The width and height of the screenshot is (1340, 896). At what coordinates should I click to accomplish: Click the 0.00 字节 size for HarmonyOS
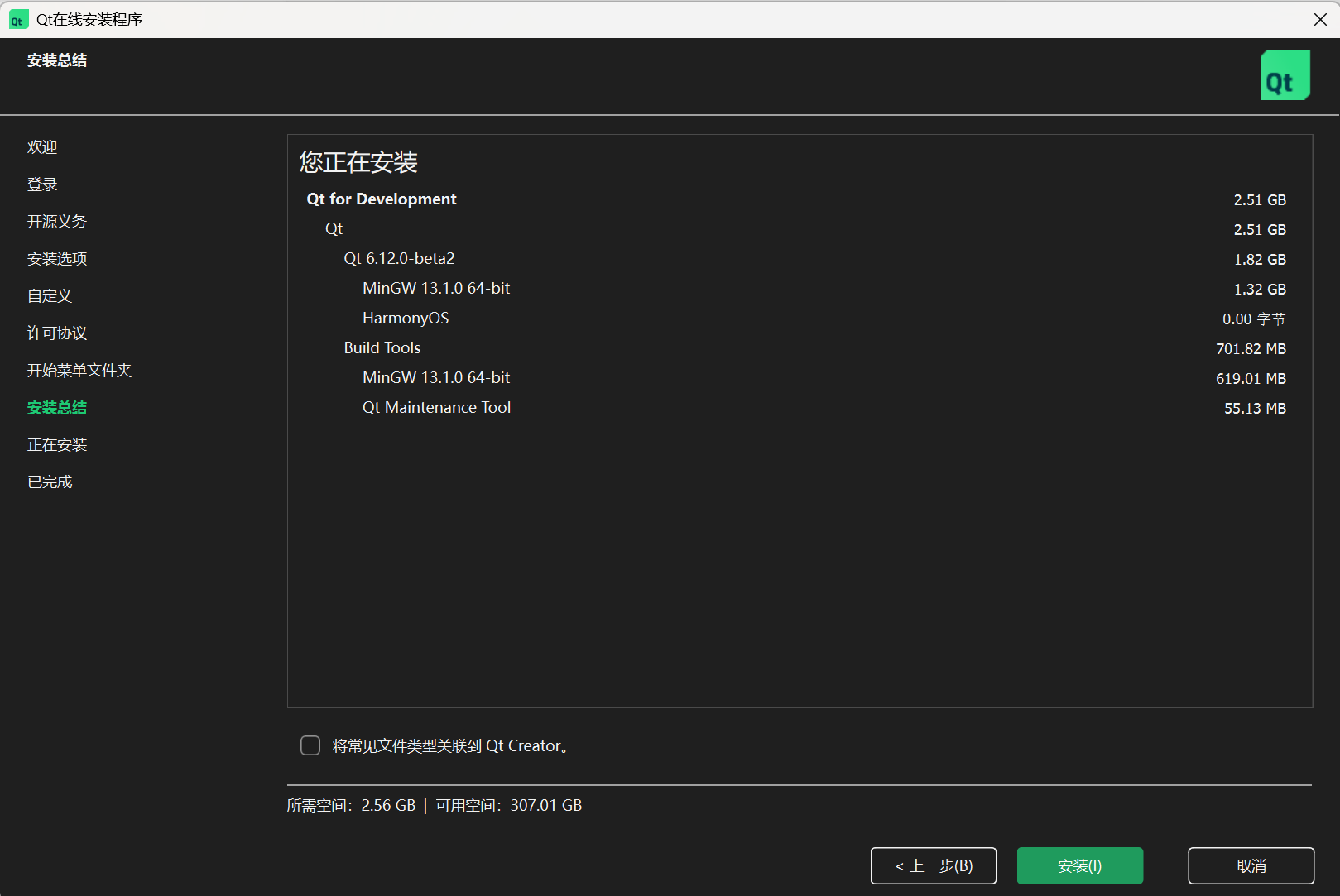point(1254,319)
